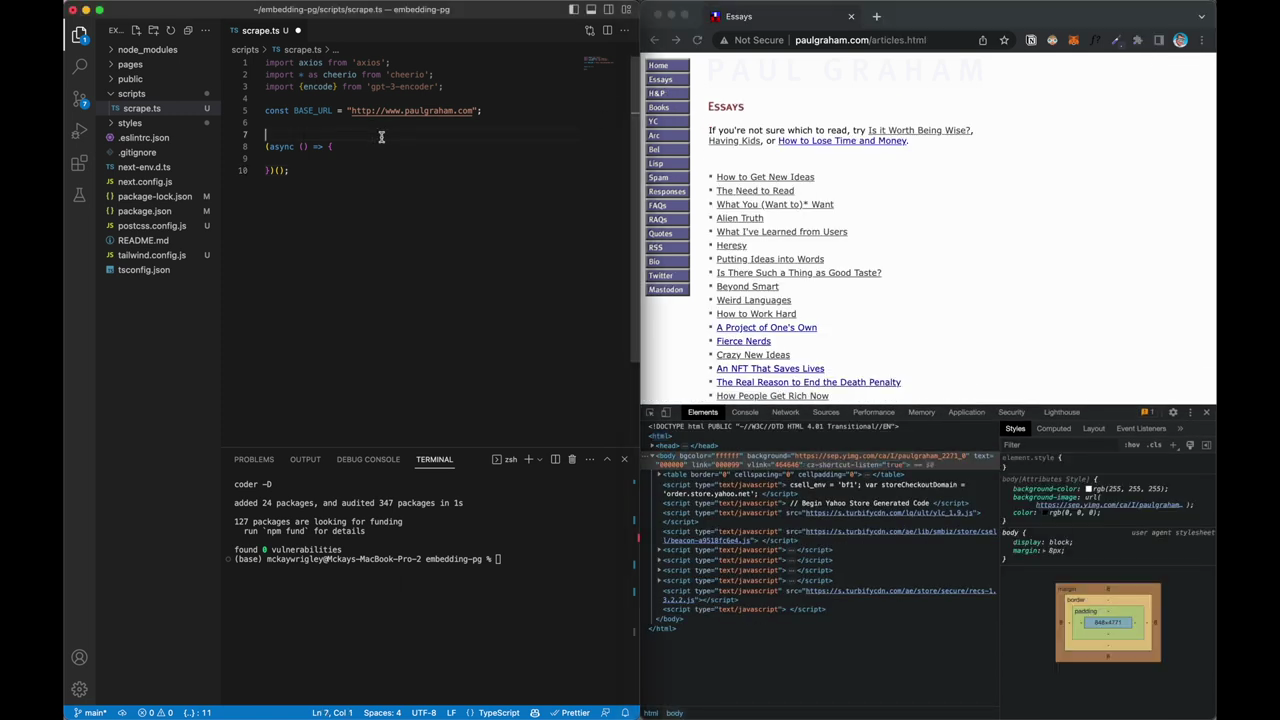Switch to the PROBLEMS panel tab
Screen dimensions: 1280x720
(x=254, y=459)
